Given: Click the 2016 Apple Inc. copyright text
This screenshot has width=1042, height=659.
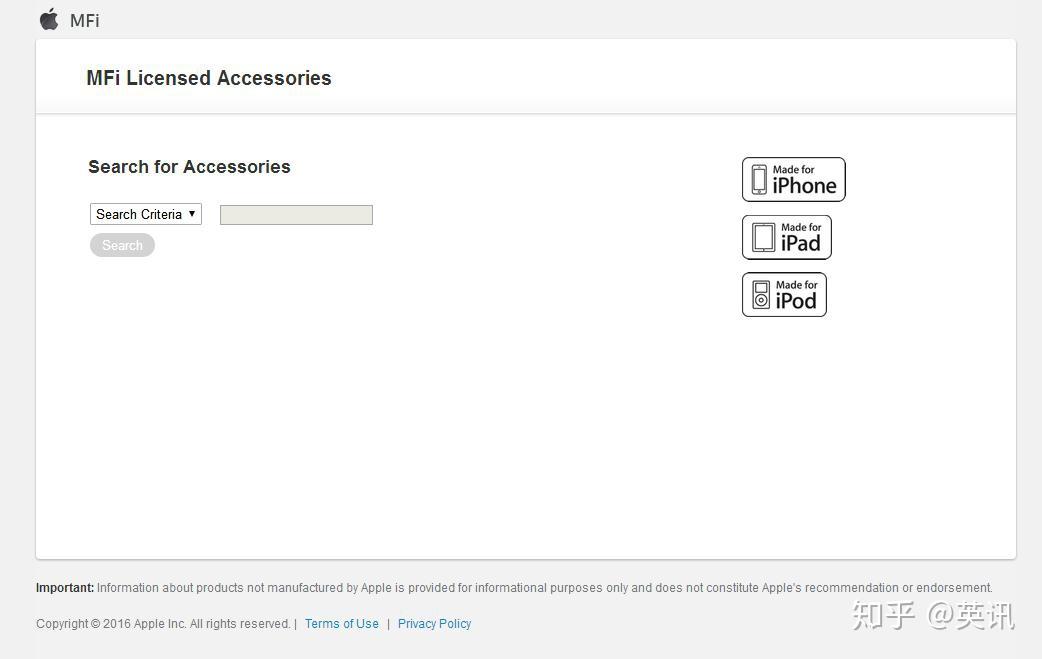Looking at the screenshot, I should [x=163, y=623].
